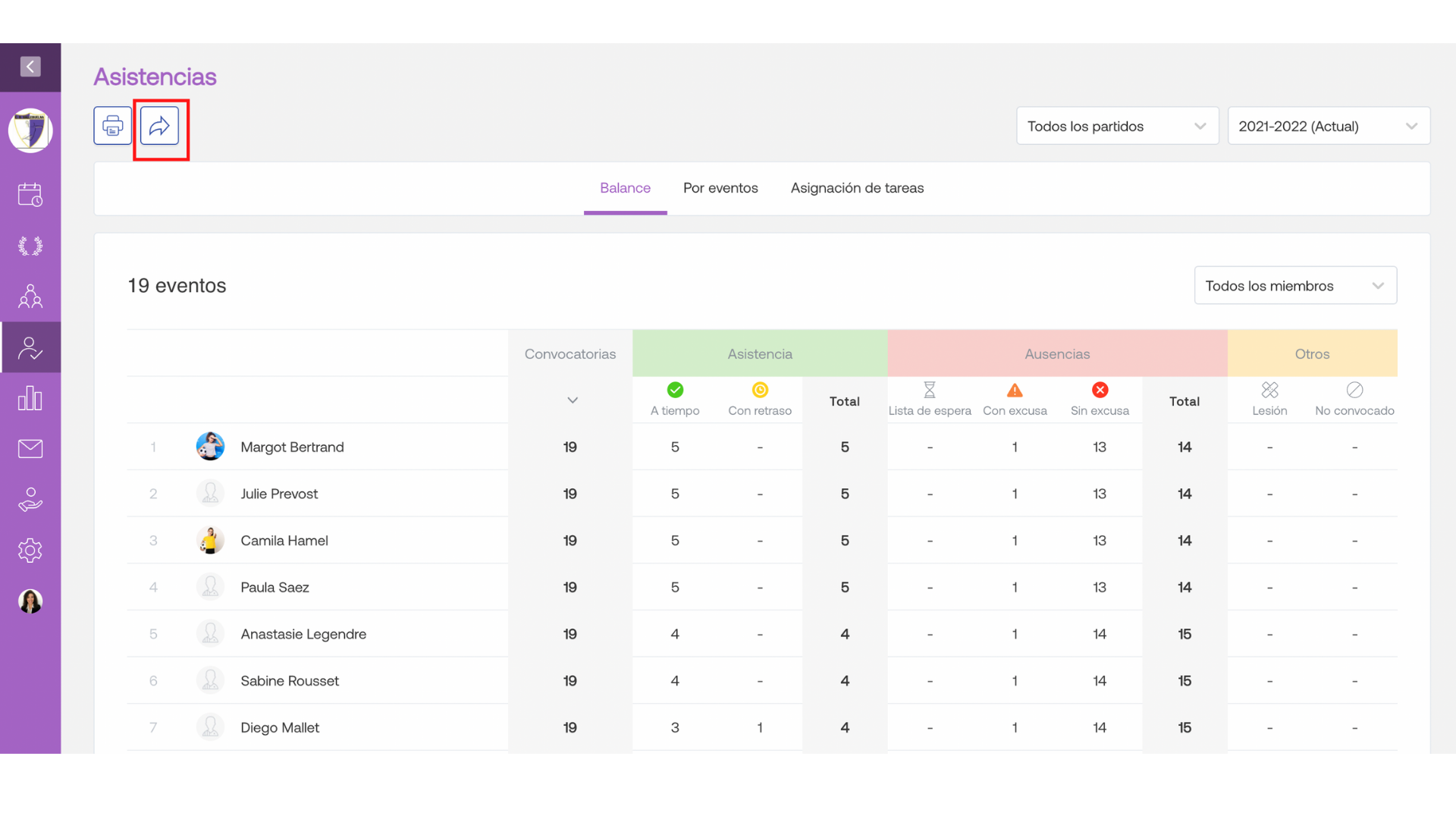Open the hand-with-person sidebar icon
Viewport: 1456px width, 819px height.
pyautogui.click(x=30, y=500)
